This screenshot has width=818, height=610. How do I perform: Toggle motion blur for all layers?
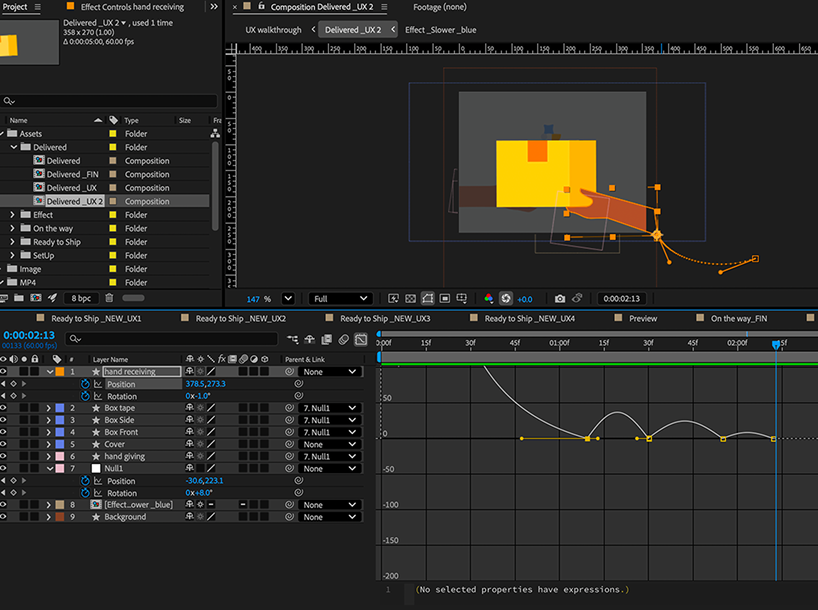click(x=343, y=339)
